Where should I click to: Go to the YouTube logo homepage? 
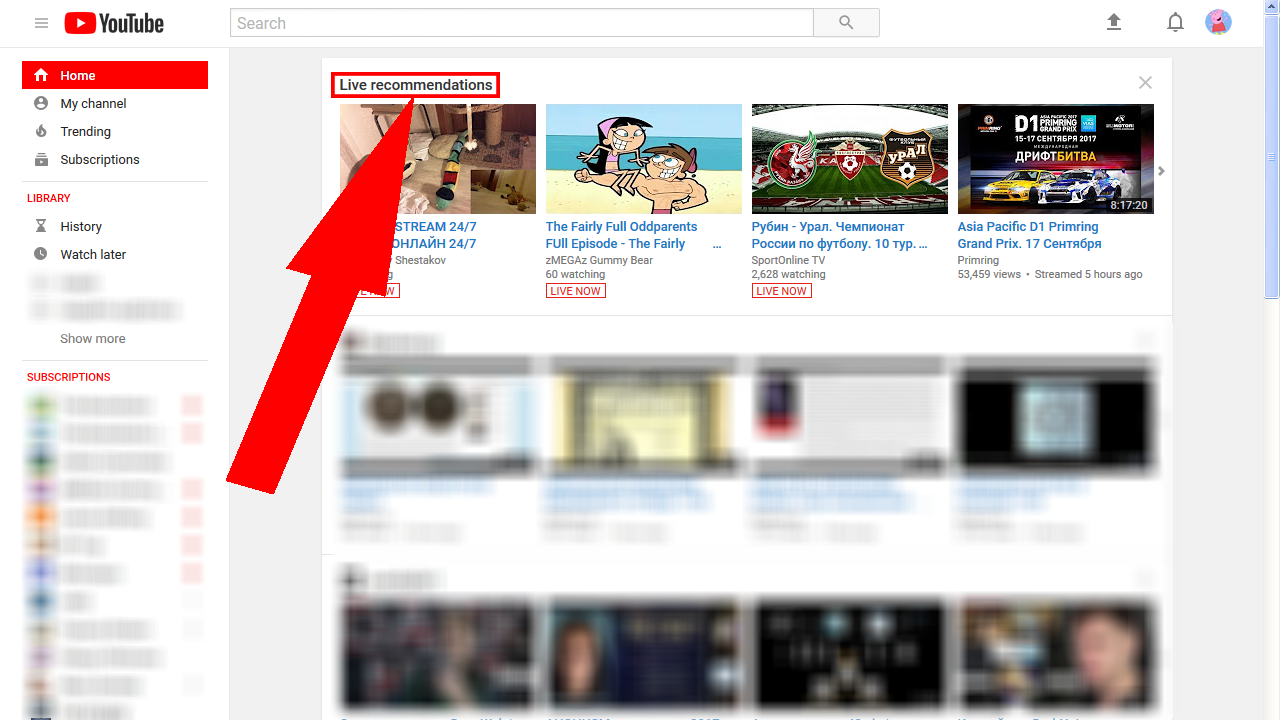(x=114, y=23)
